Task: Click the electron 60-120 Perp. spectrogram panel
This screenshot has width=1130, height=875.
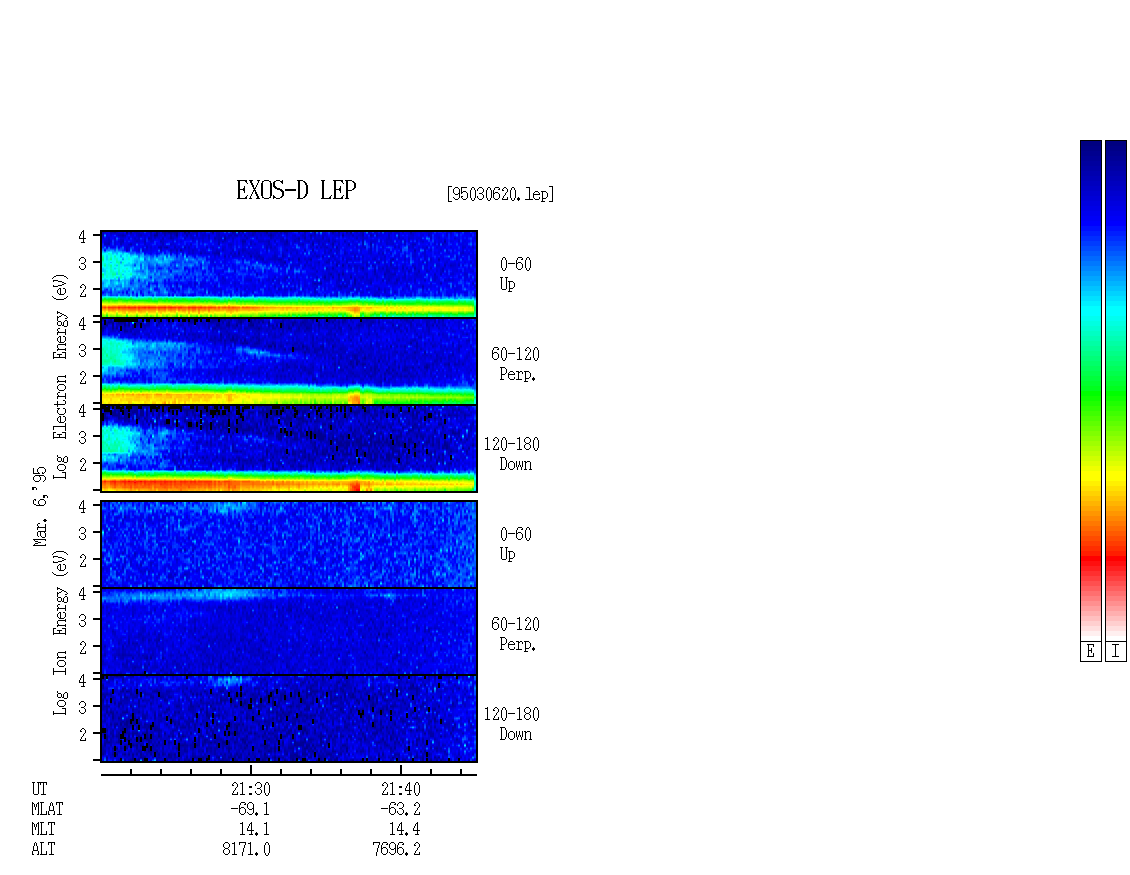Action: [289, 361]
